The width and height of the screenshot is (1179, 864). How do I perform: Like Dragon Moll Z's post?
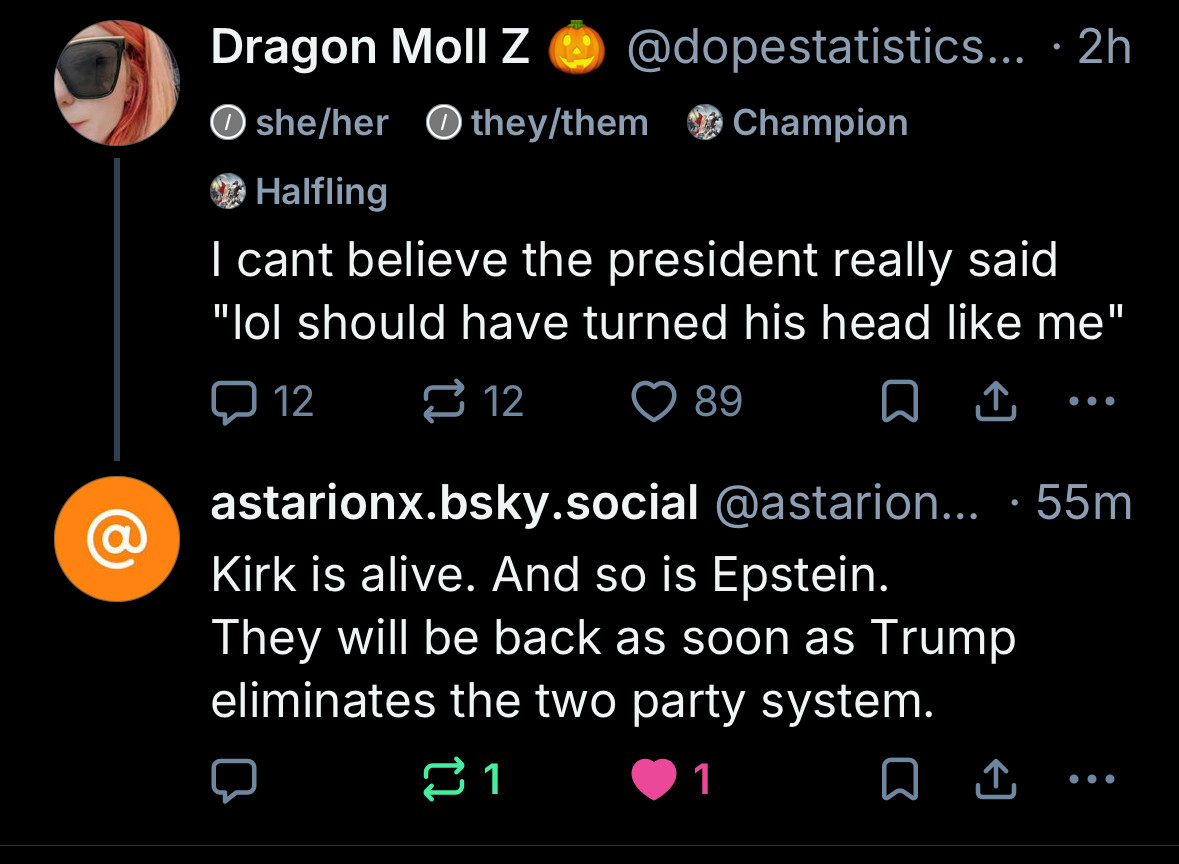[655, 402]
